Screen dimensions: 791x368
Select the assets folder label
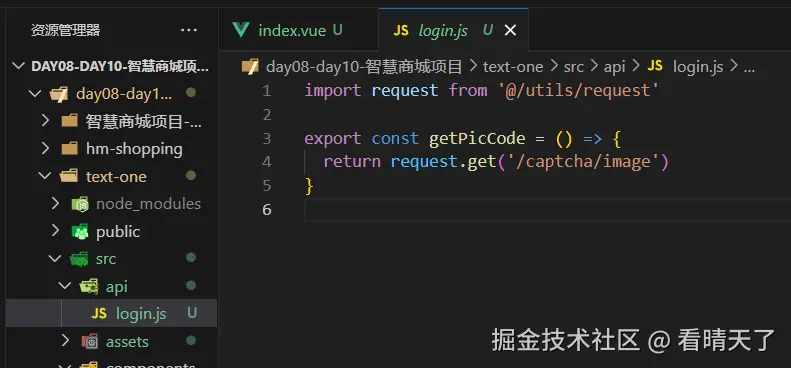(127, 342)
